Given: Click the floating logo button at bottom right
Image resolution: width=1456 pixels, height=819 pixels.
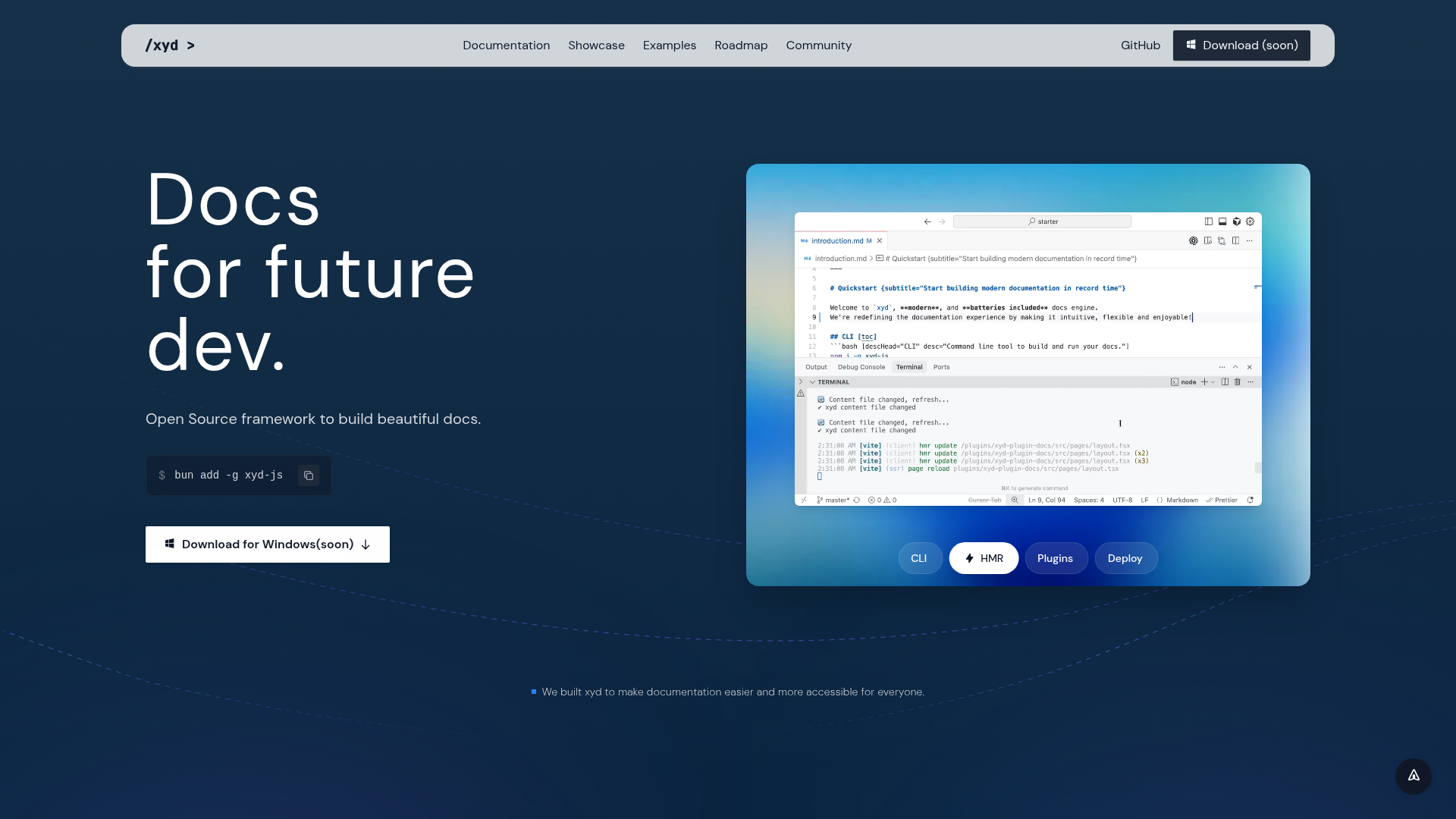Looking at the screenshot, I should click(x=1413, y=776).
